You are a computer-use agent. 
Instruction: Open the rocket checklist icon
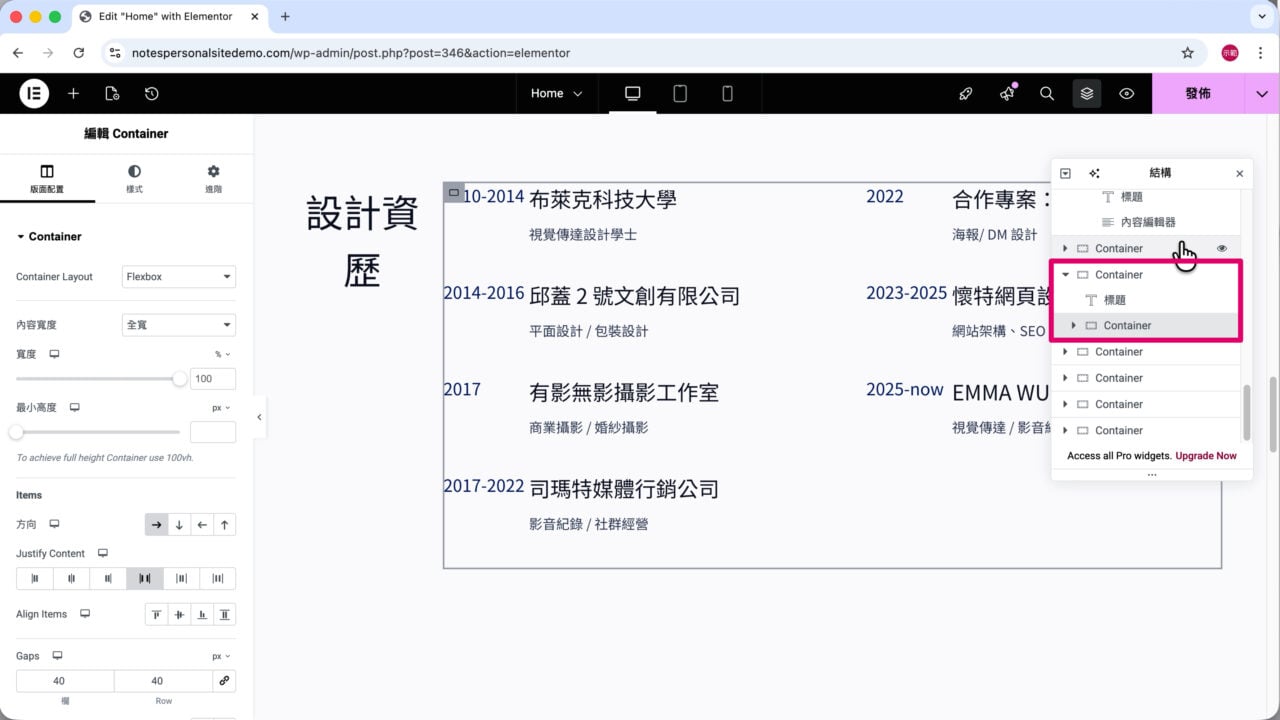965,93
